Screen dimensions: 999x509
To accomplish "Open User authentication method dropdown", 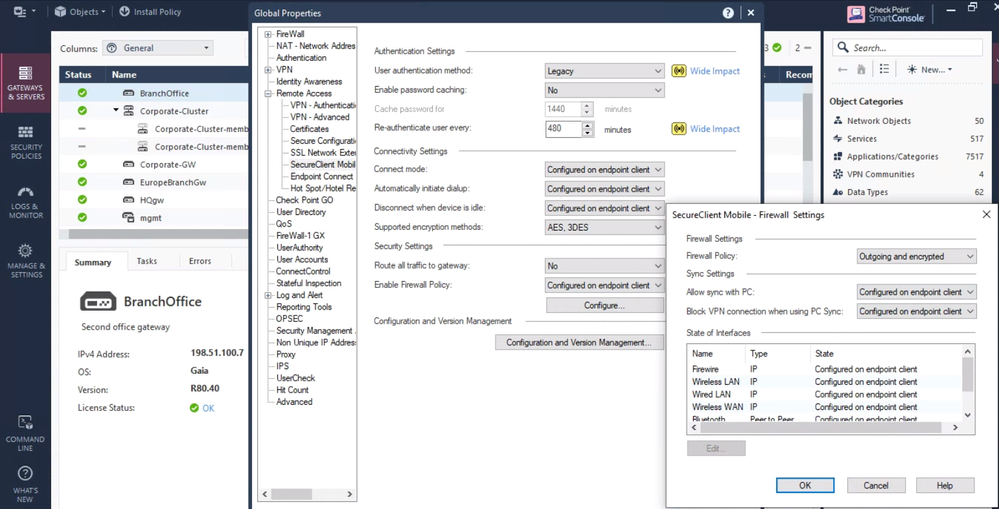I will click(x=605, y=71).
